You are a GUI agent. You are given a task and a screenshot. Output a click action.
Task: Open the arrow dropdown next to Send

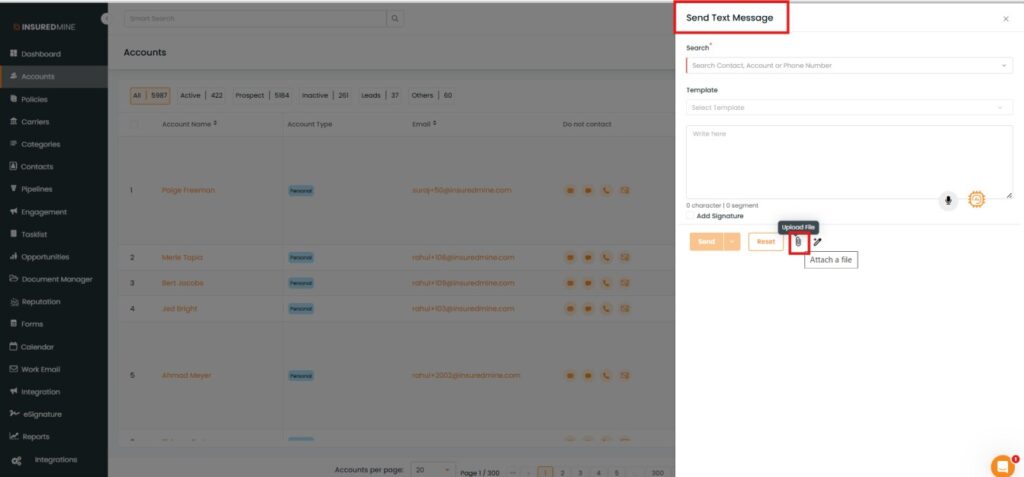coord(732,242)
